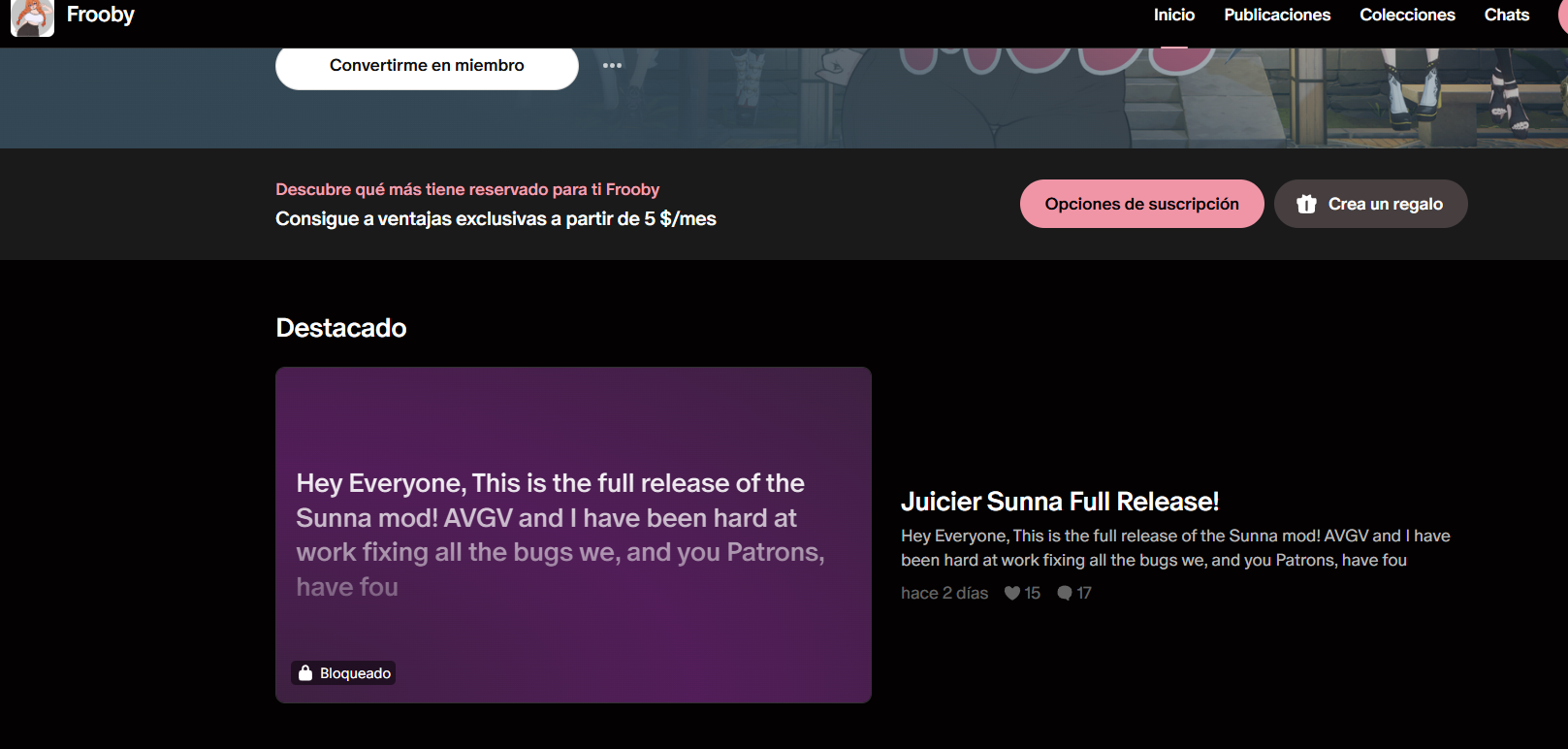Click the hace 2 días timestamp

944,593
